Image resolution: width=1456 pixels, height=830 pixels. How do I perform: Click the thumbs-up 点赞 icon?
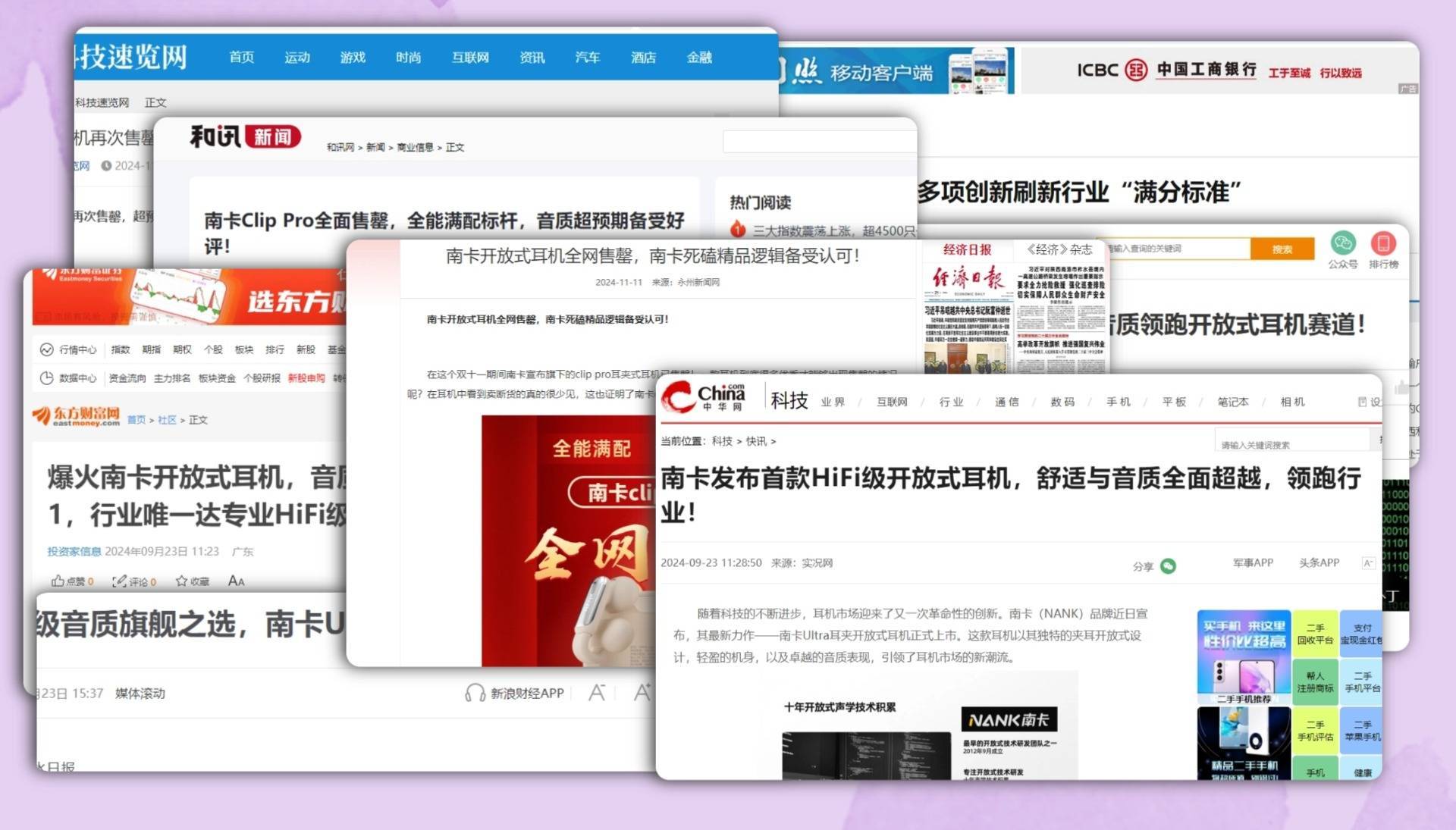(x=58, y=581)
